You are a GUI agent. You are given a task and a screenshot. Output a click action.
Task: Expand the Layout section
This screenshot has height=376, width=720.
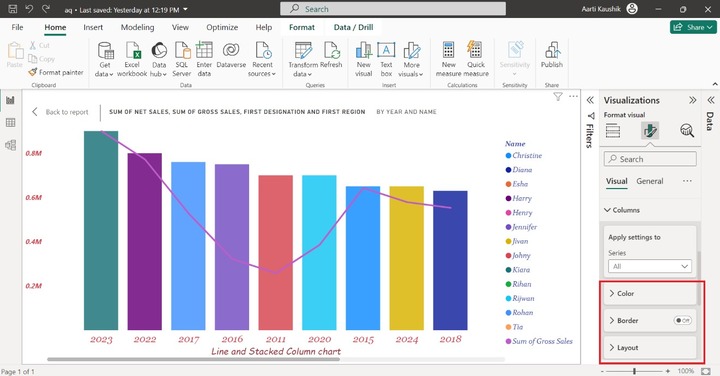click(x=650, y=348)
